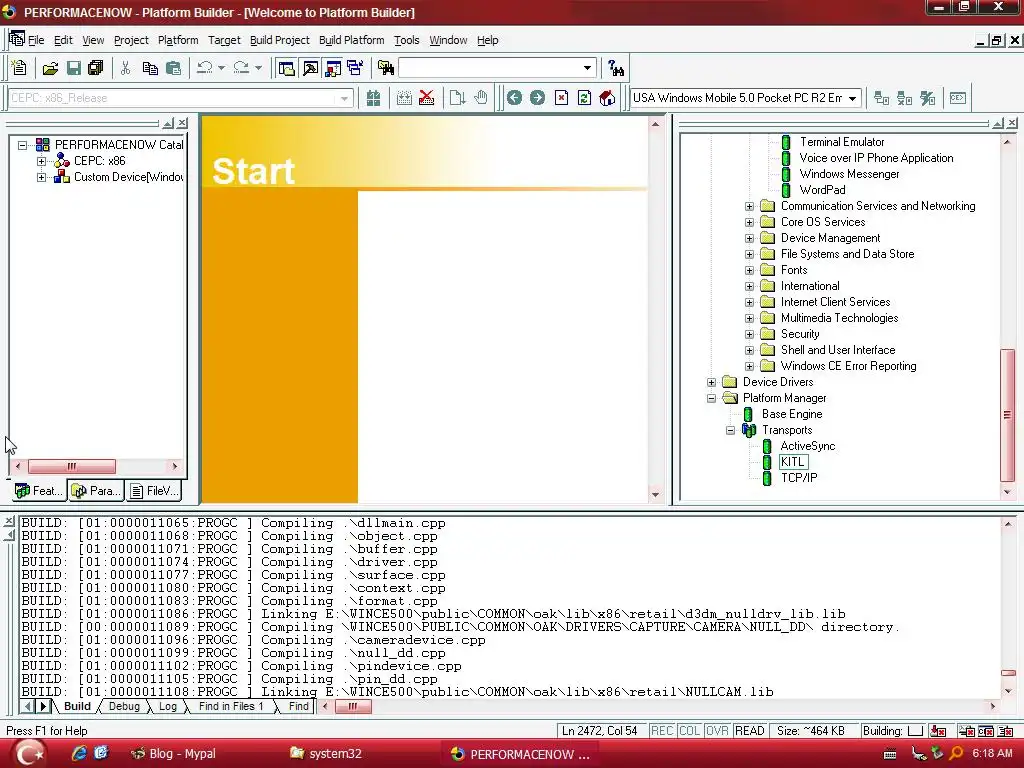1024x768 pixels.
Task: Click the Save All icon
Action: [x=96, y=68]
